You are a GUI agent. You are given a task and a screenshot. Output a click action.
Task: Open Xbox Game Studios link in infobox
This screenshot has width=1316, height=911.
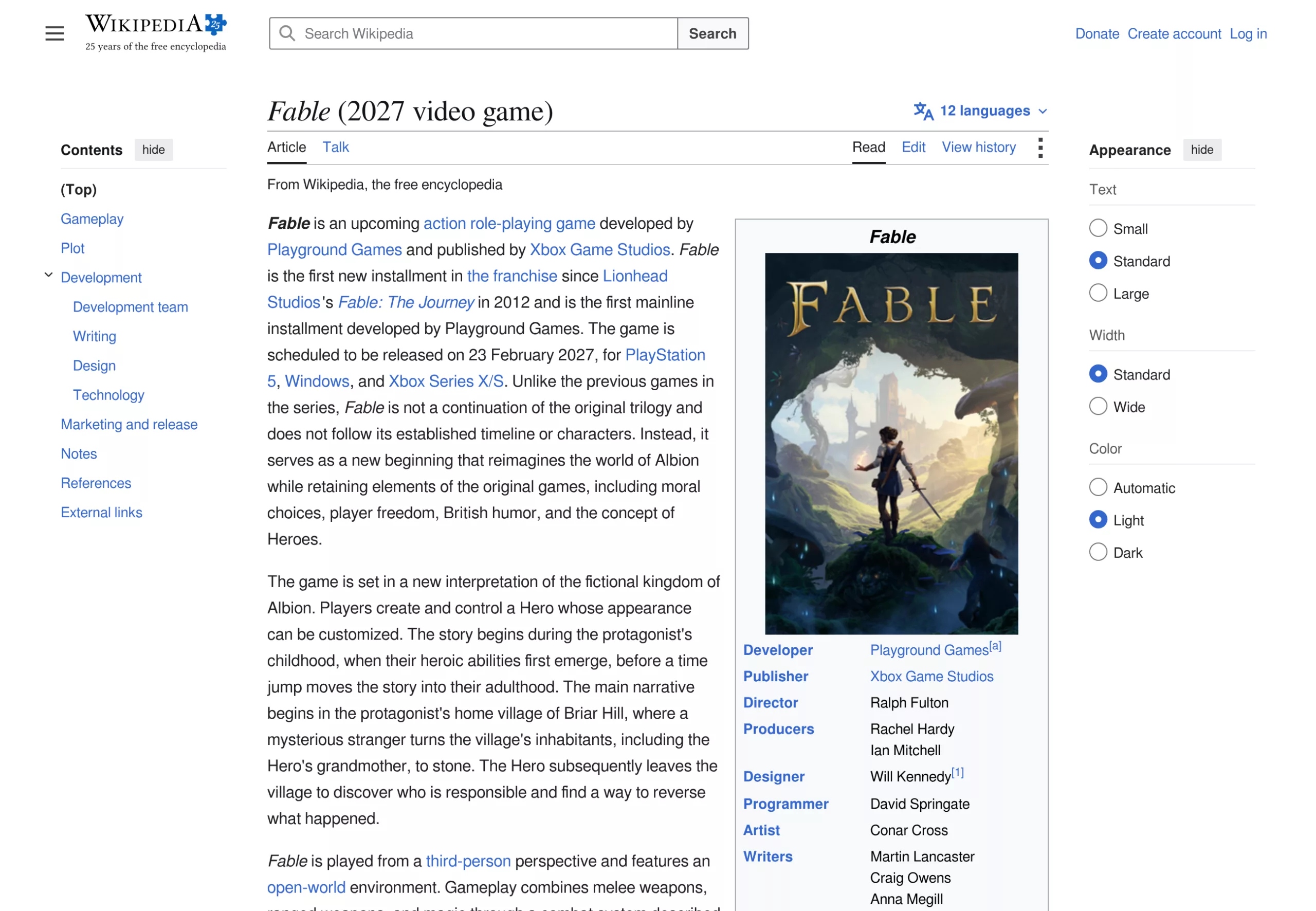tap(931, 677)
